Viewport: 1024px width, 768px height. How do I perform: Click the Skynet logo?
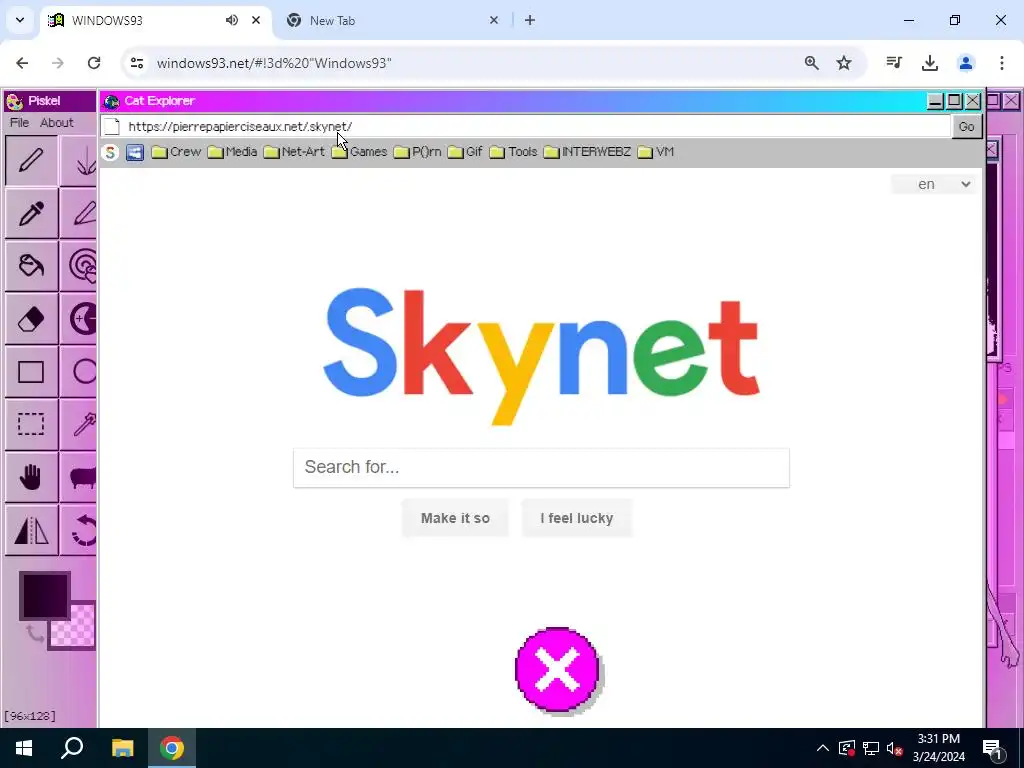coord(541,356)
